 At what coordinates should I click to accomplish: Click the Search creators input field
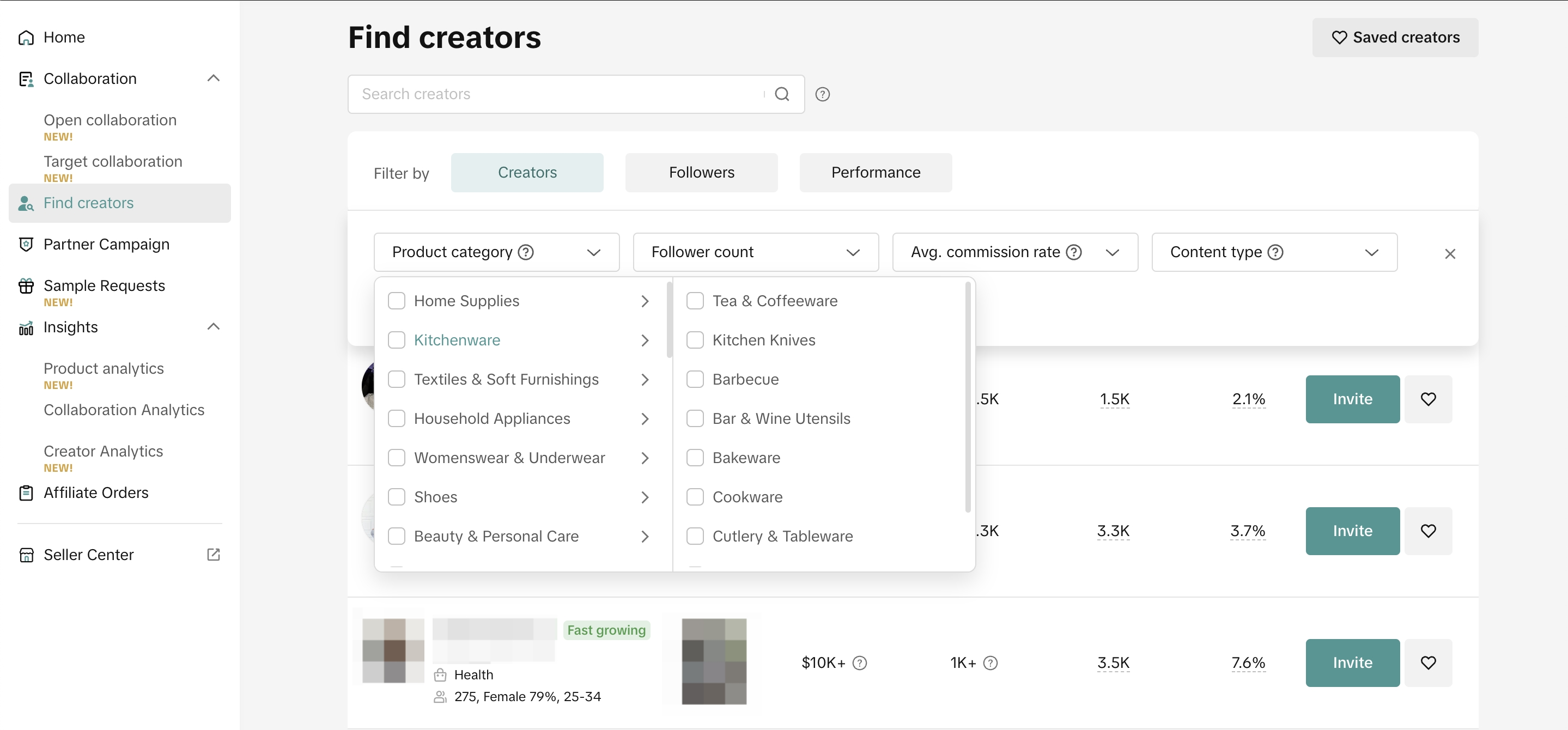(x=560, y=94)
